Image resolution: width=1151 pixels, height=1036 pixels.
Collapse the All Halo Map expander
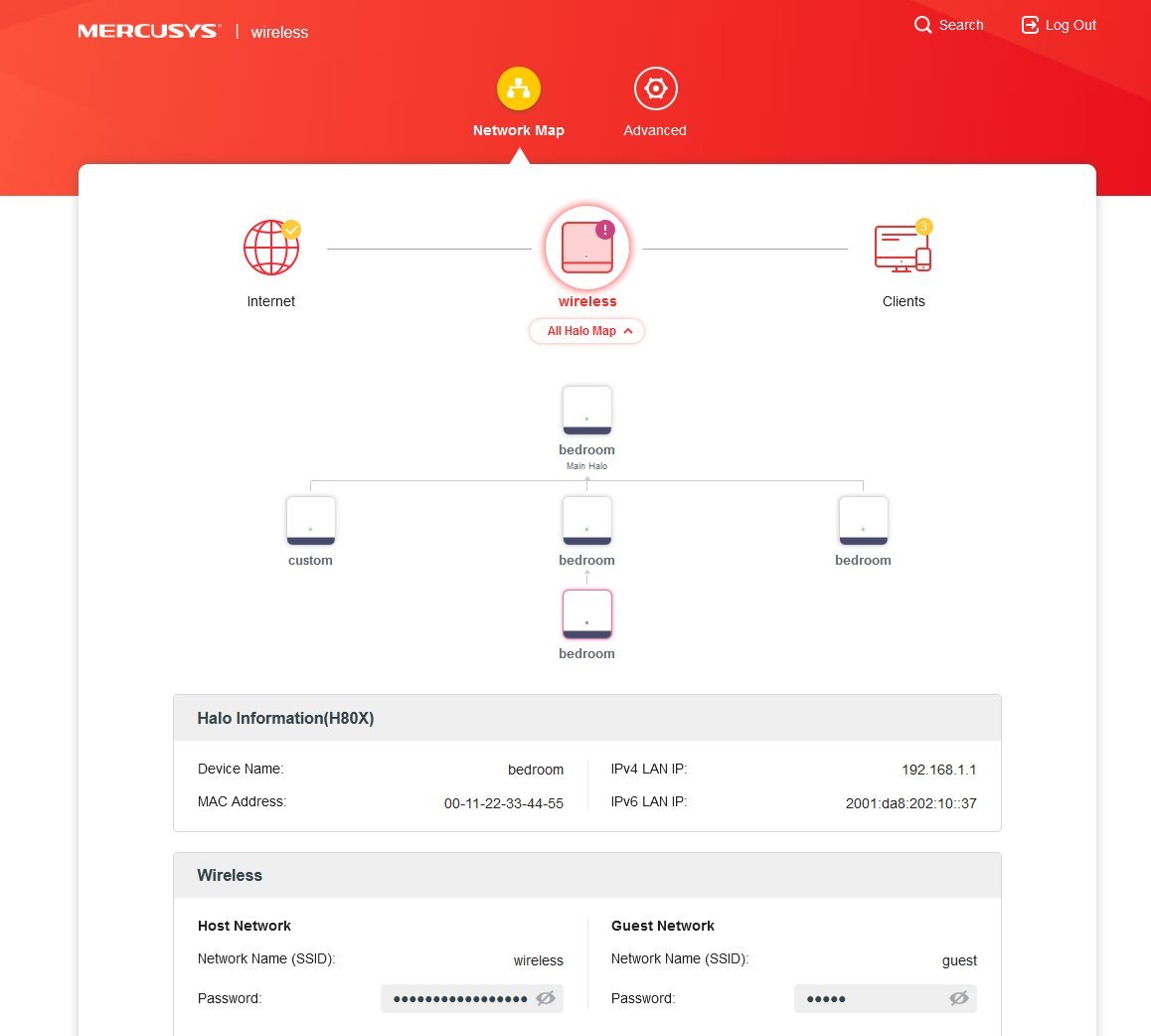(586, 331)
